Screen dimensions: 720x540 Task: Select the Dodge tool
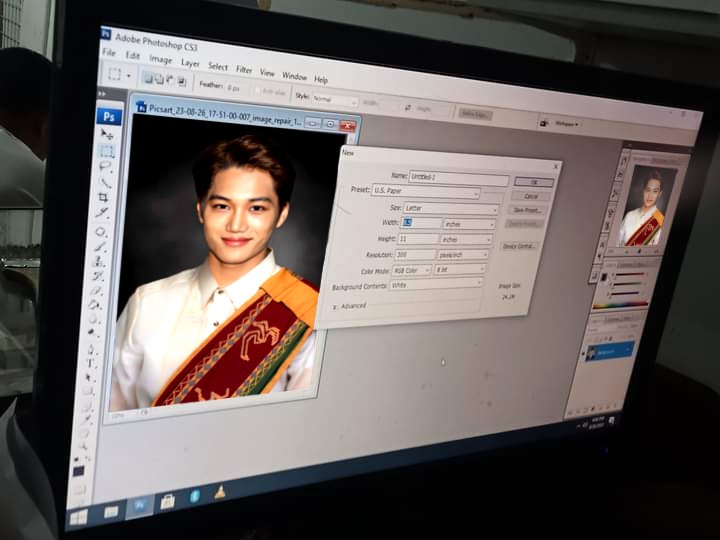[92, 332]
